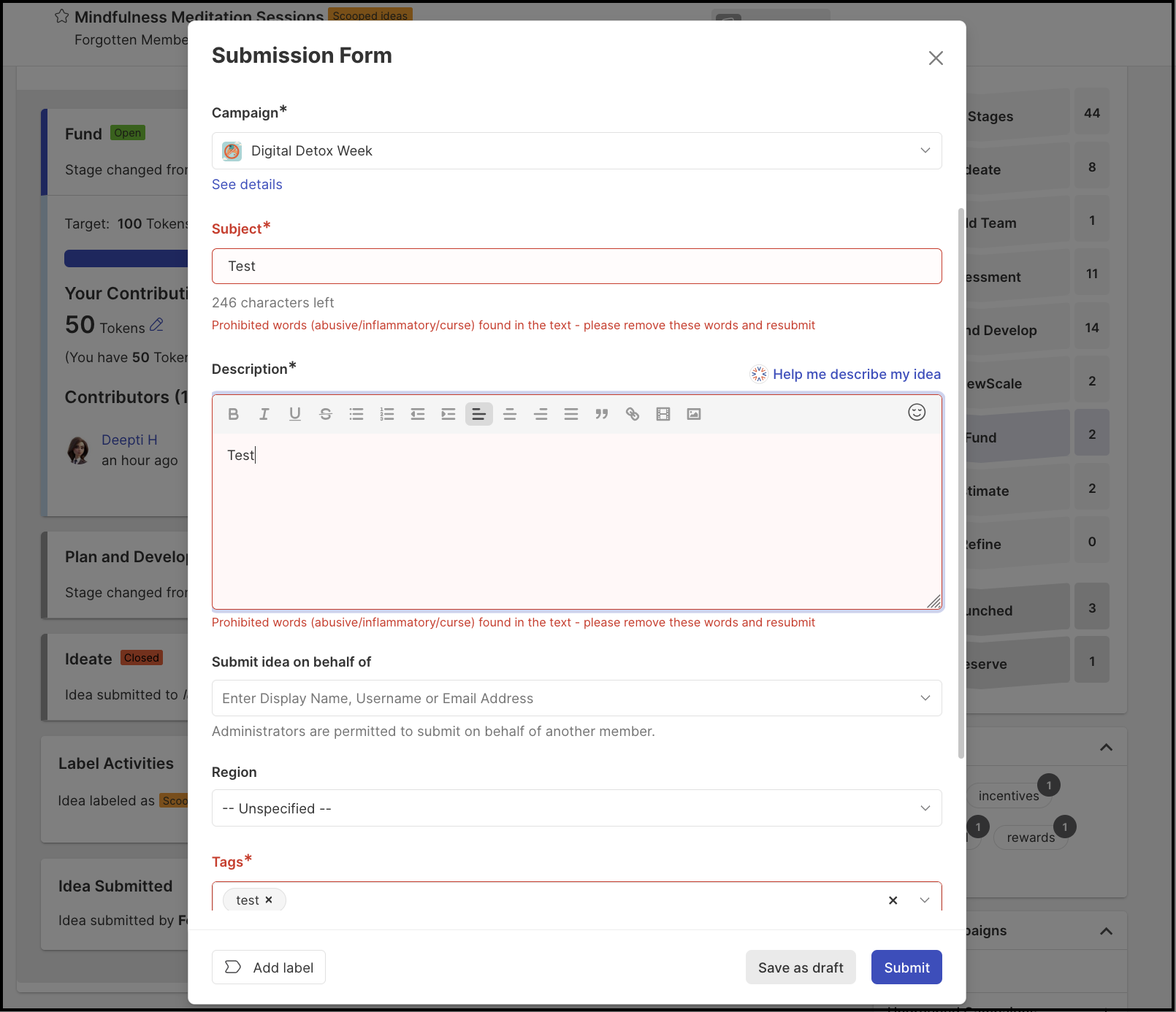Click the dialog's vertical scrollbar
The image size is (1176, 1012).
pyautogui.click(x=961, y=483)
